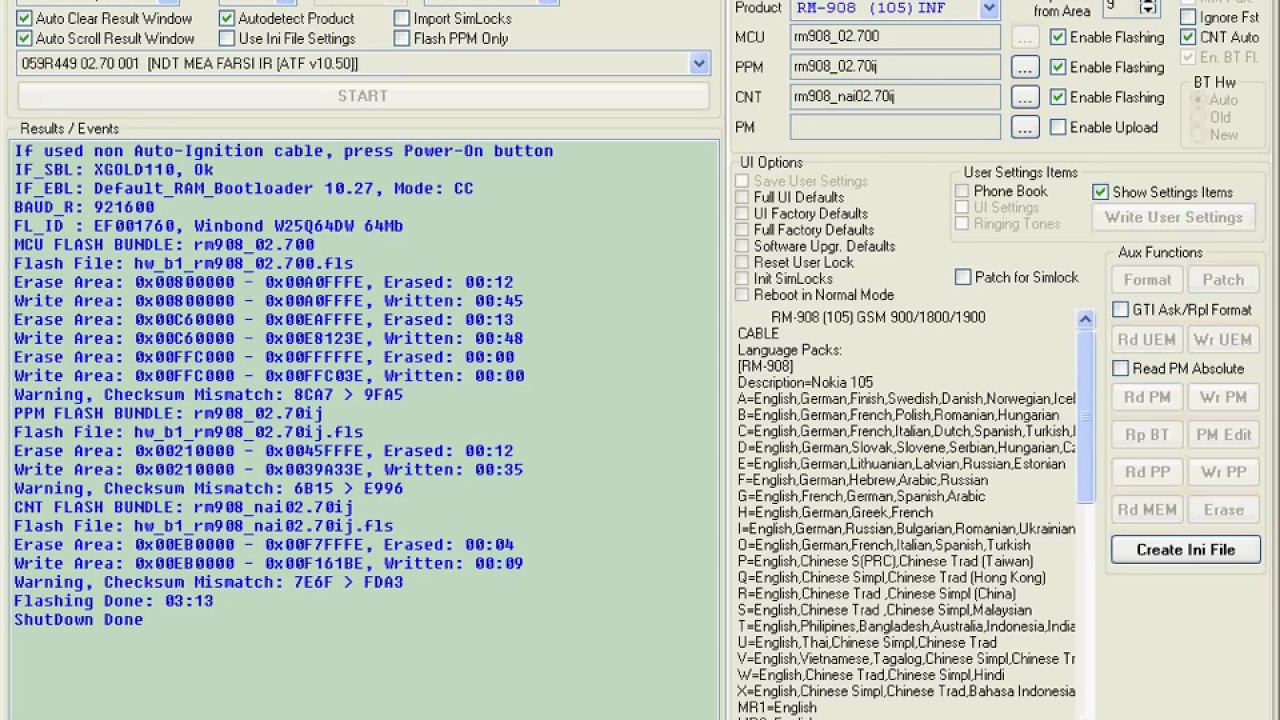Click the Wr PM button
The height and width of the screenshot is (720, 1280).
[1223, 397]
